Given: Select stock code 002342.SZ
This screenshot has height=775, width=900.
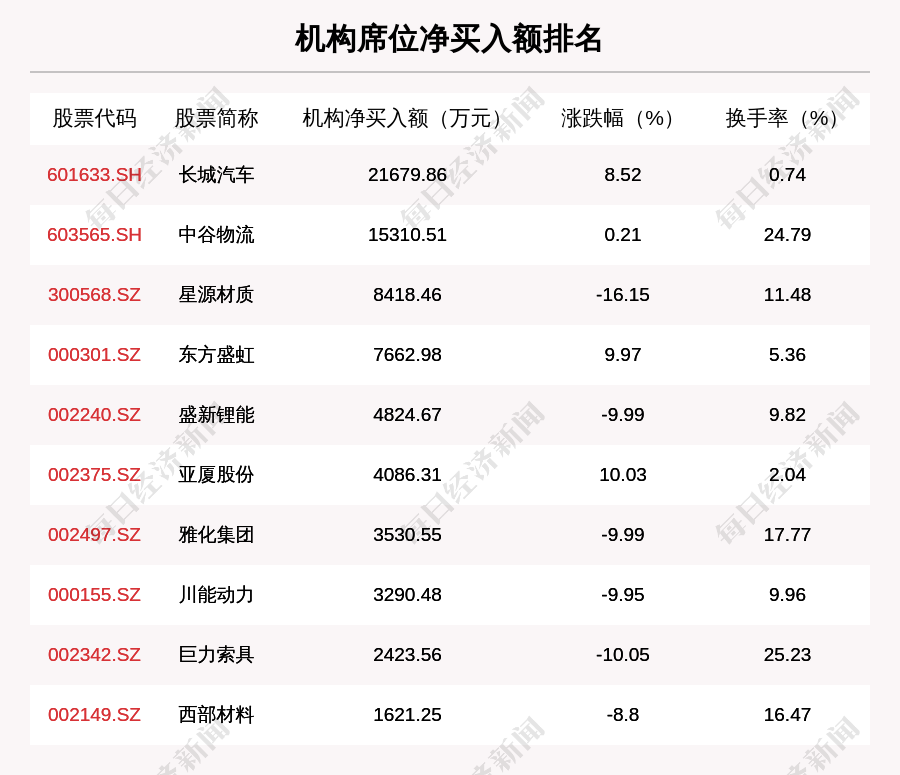Looking at the screenshot, I should point(95,654).
